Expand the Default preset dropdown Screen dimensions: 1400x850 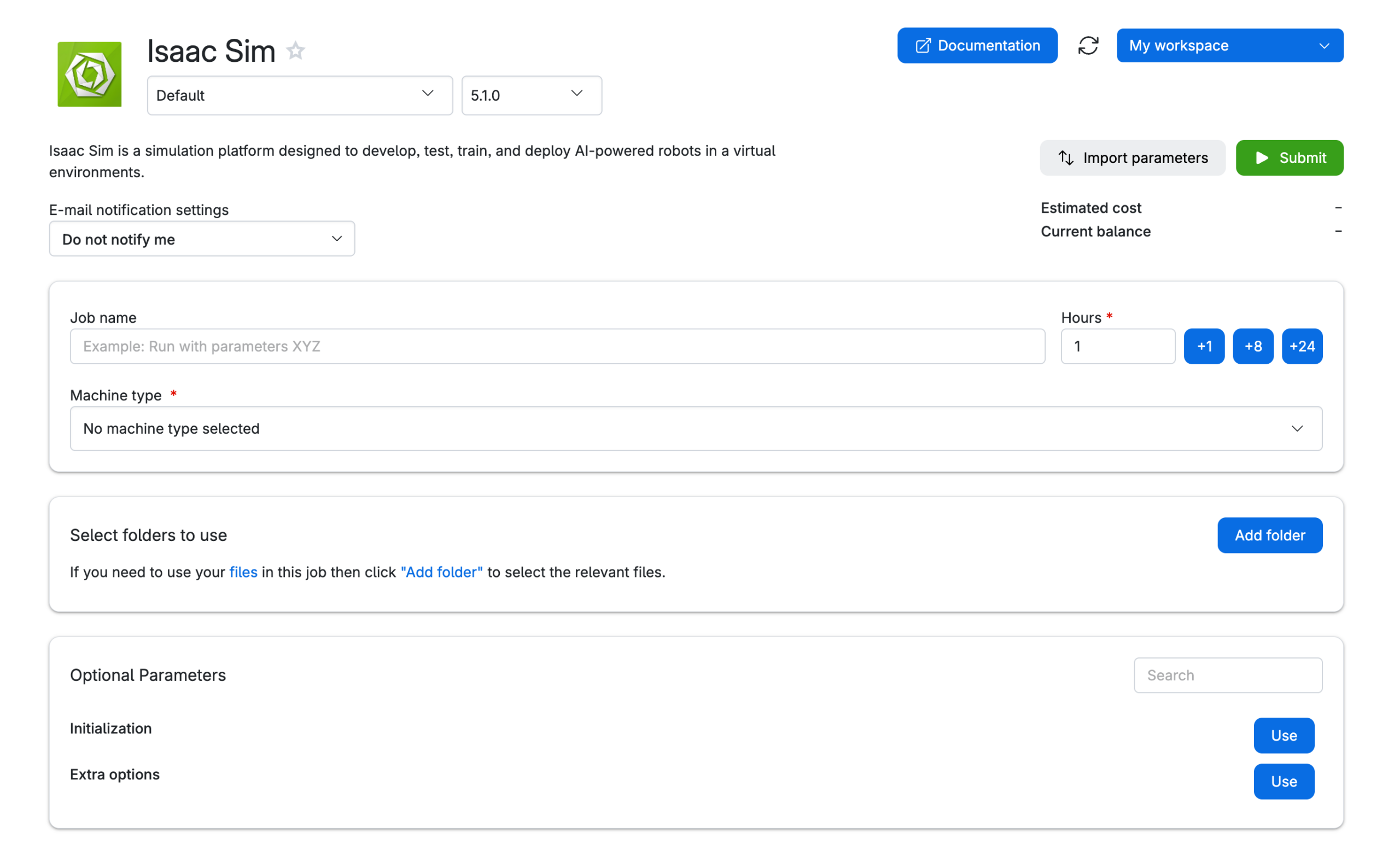point(300,95)
